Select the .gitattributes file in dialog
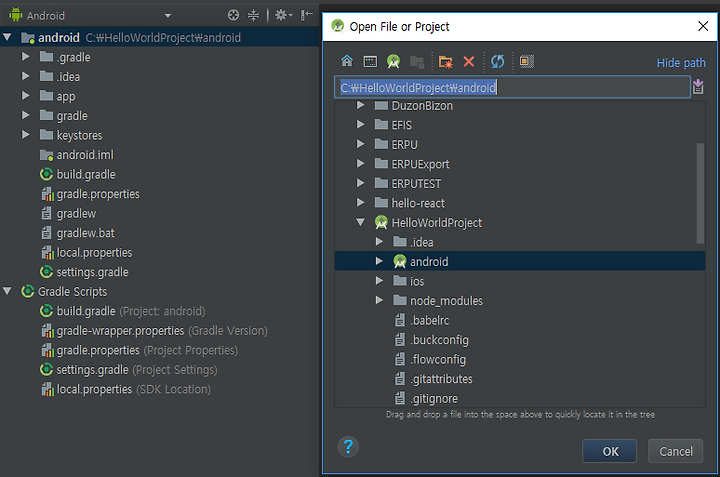 [441, 379]
